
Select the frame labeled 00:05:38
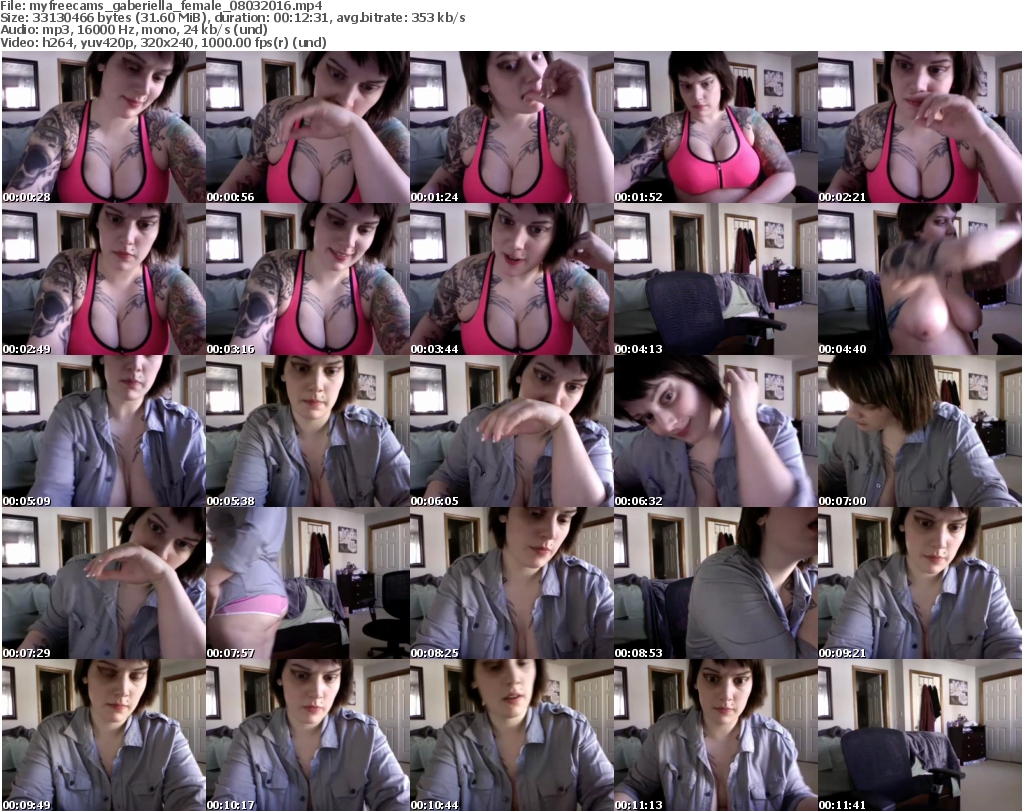tap(307, 431)
